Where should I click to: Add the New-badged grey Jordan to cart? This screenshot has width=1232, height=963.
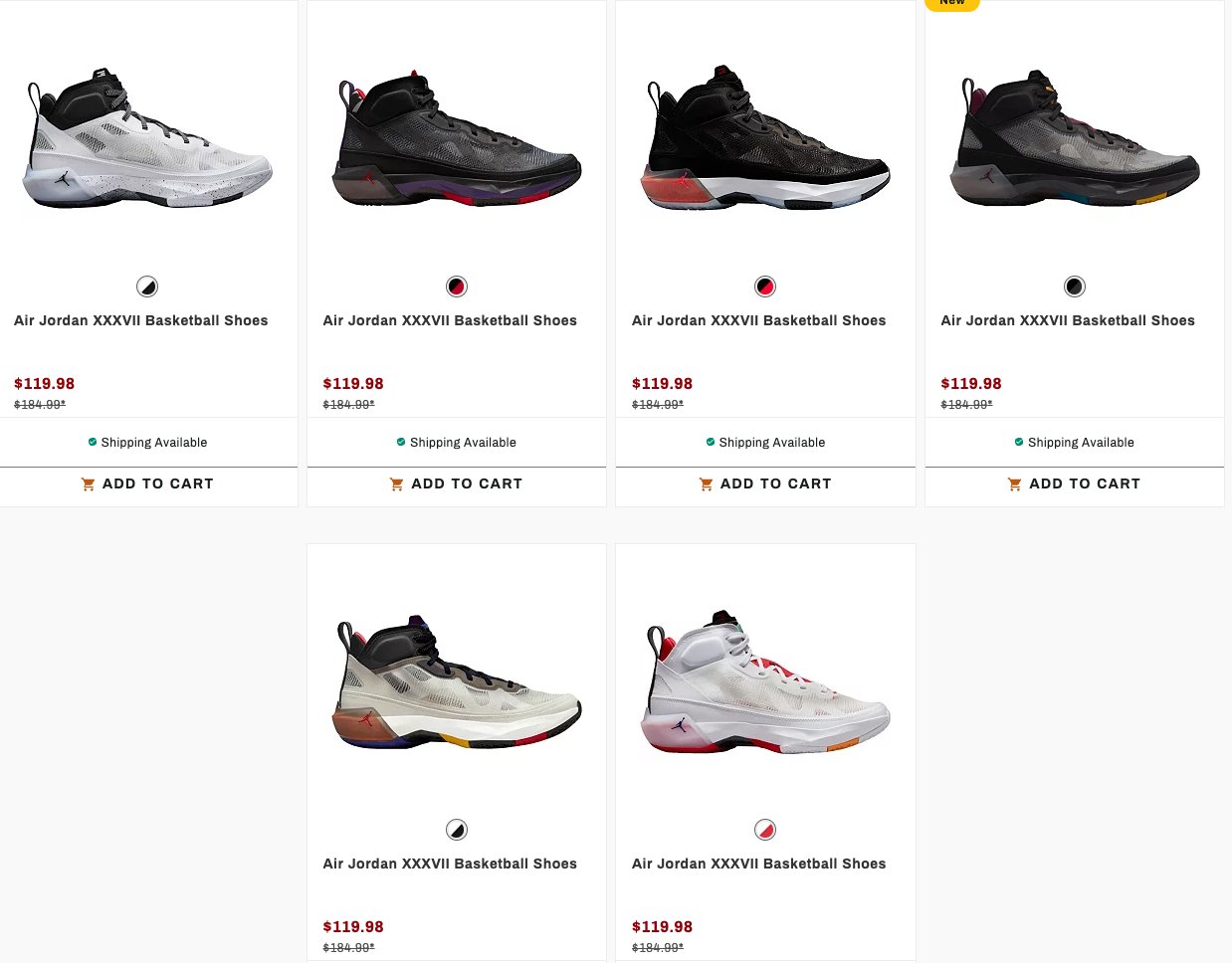tap(1075, 484)
